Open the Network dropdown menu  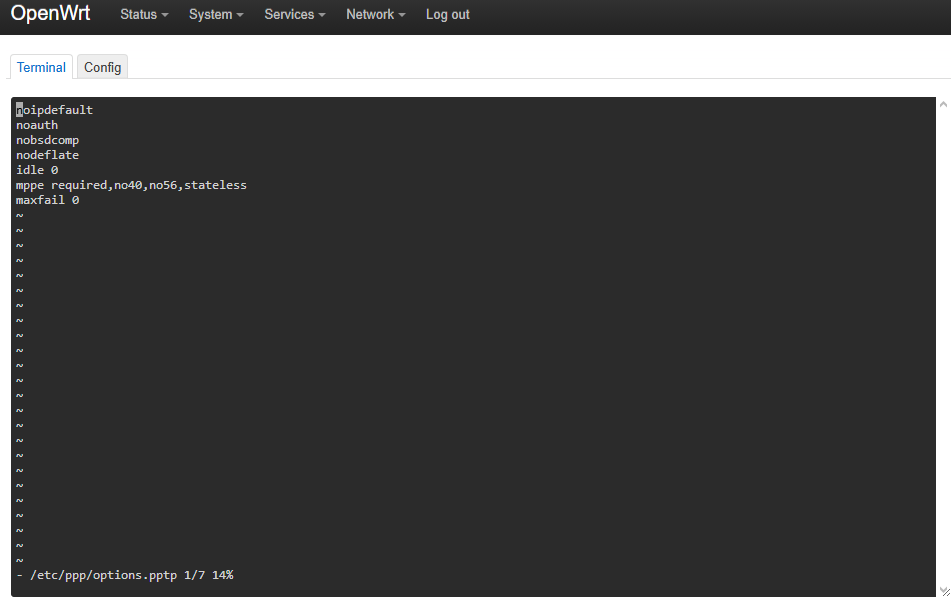(375, 15)
